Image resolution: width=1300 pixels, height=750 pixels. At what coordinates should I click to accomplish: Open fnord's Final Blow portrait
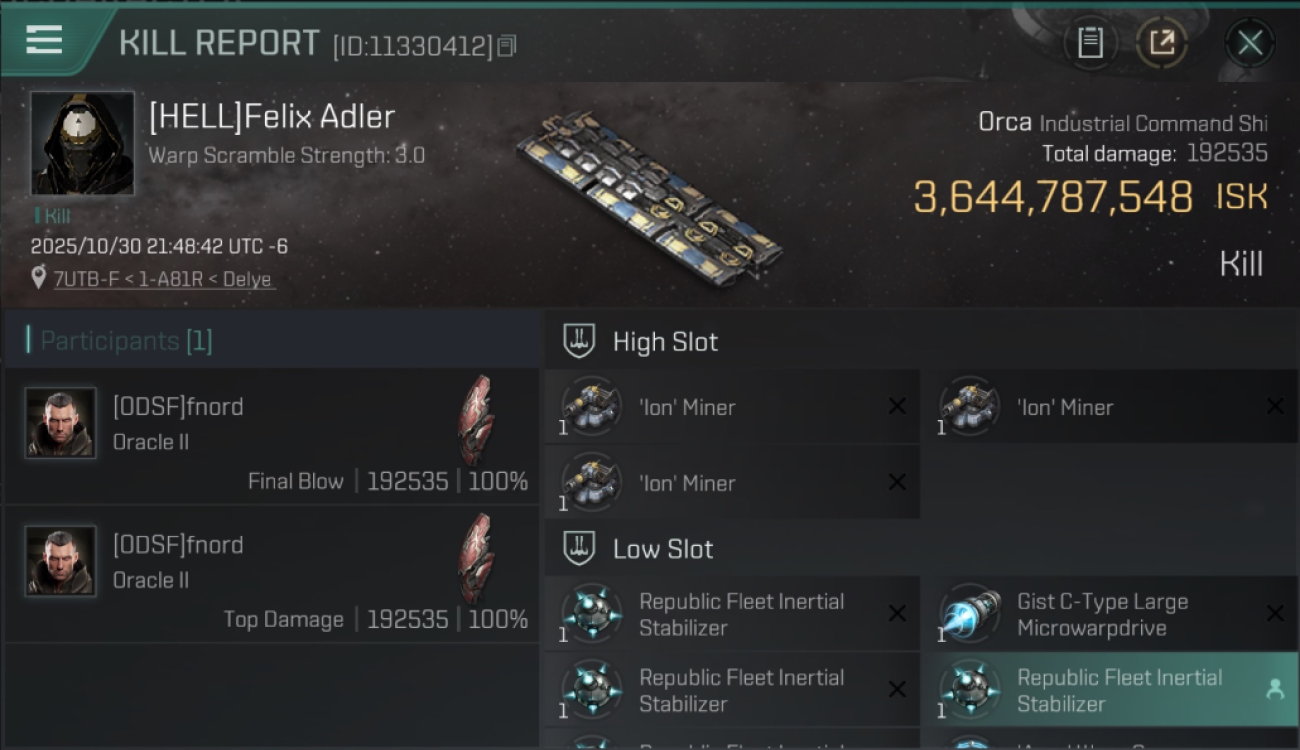pyautogui.click(x=60, y=423)
